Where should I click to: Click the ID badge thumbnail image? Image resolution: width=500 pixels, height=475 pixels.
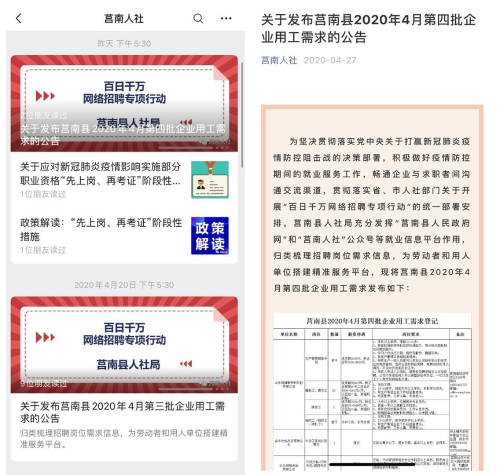pyautogui.click(x=210, y=180)
